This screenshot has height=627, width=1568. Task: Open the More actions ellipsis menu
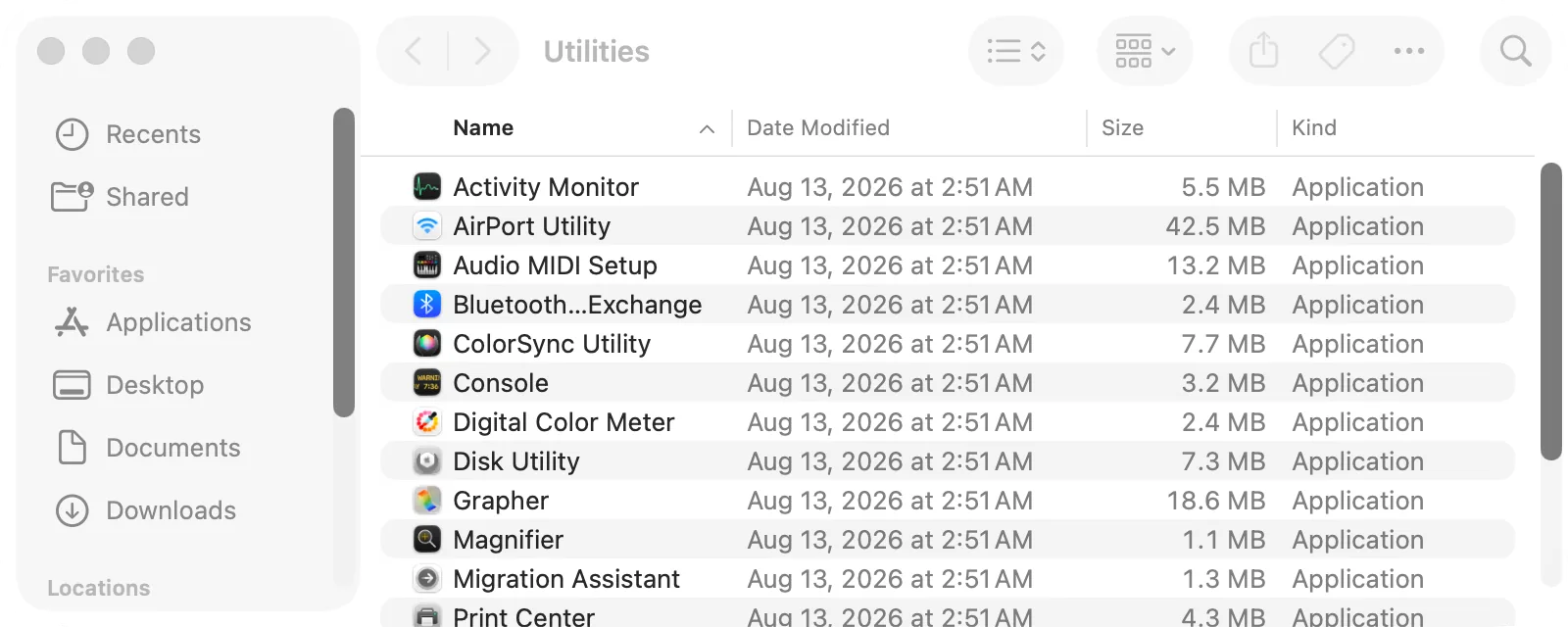click(x=1408, y=51)
